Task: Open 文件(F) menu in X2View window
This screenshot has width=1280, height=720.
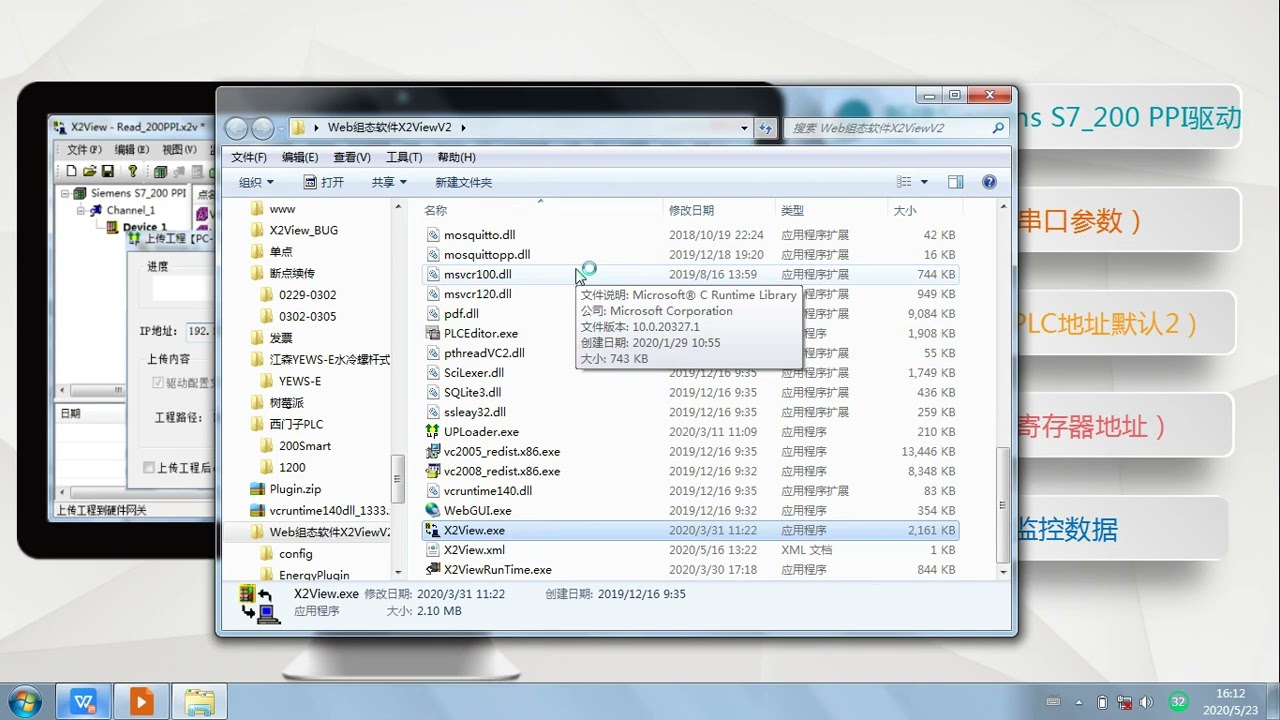Action: point(84,149)
